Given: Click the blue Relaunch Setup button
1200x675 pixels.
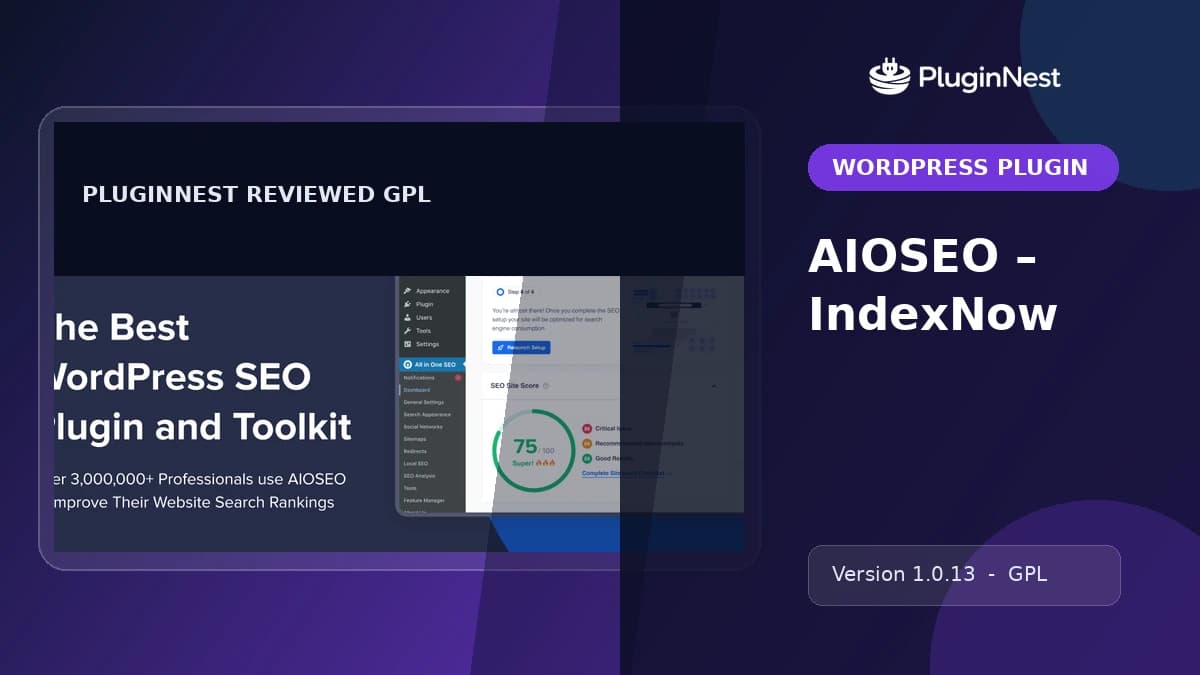Looking at the screenshot, I should [521, 347].
